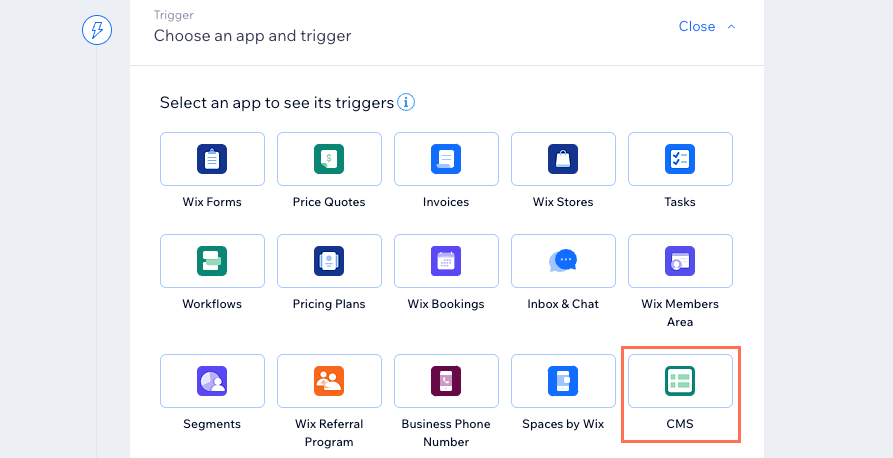The image size is (893, 458).
Task: Select the Spaces by Wix tile
Action: pyautogui.click(x=563, y=381)
